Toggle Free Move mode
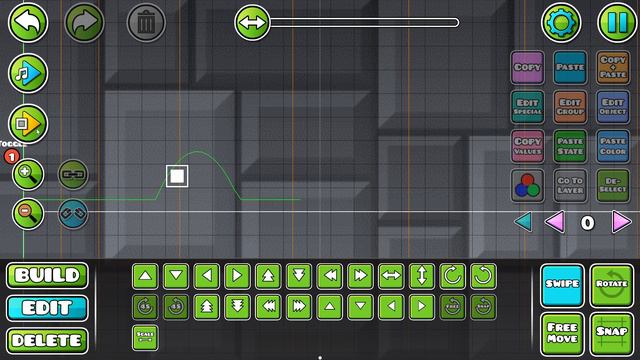This screenshot has width=640, height=360. pyautogui.click(x=562, y=333)
